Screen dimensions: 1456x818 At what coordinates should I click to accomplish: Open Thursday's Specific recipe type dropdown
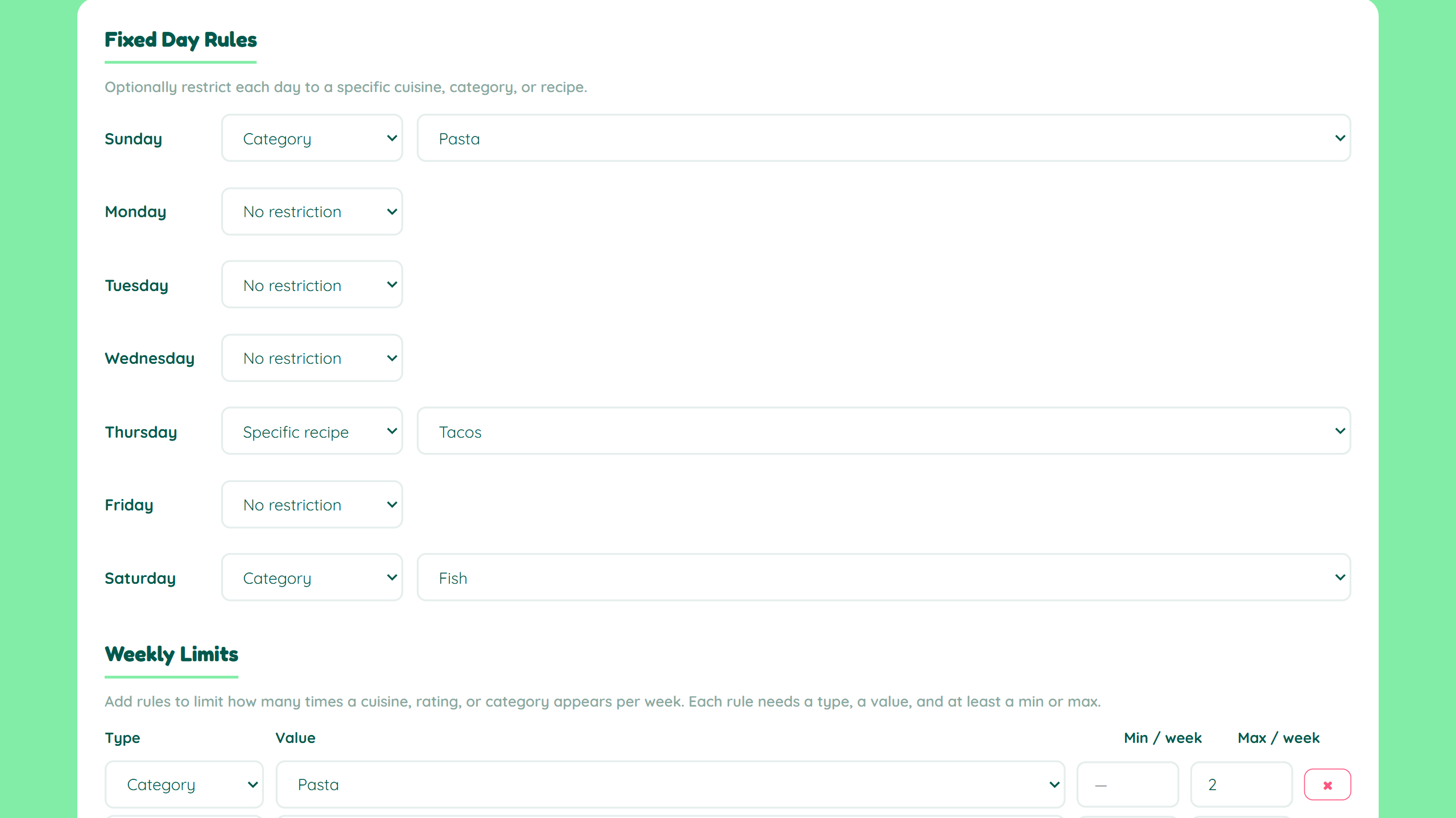(x=312, y=431)
